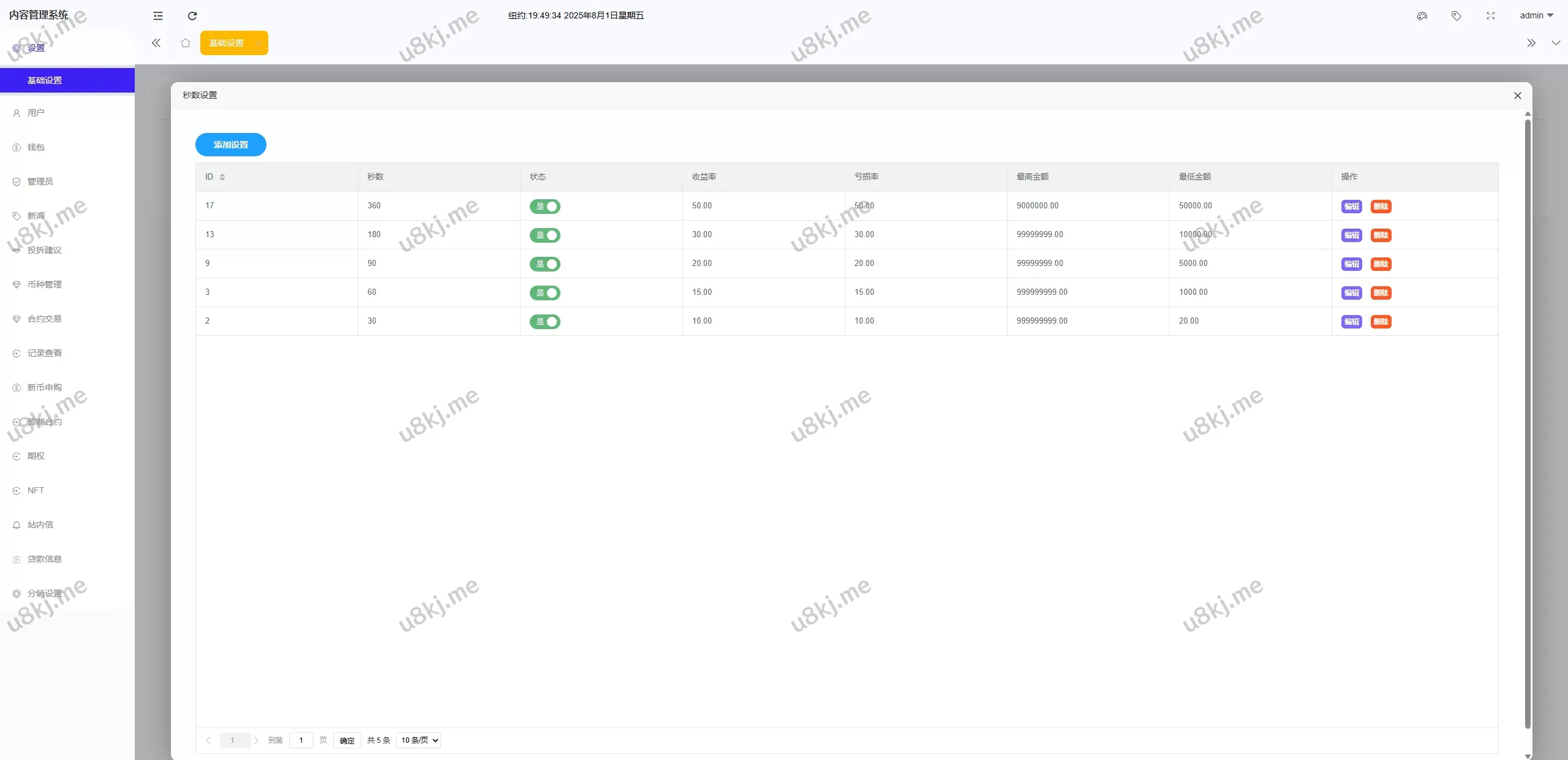Select the 基础设置 tab
Viewport: 1568px width, 760px height.
[x=227, y=43]
